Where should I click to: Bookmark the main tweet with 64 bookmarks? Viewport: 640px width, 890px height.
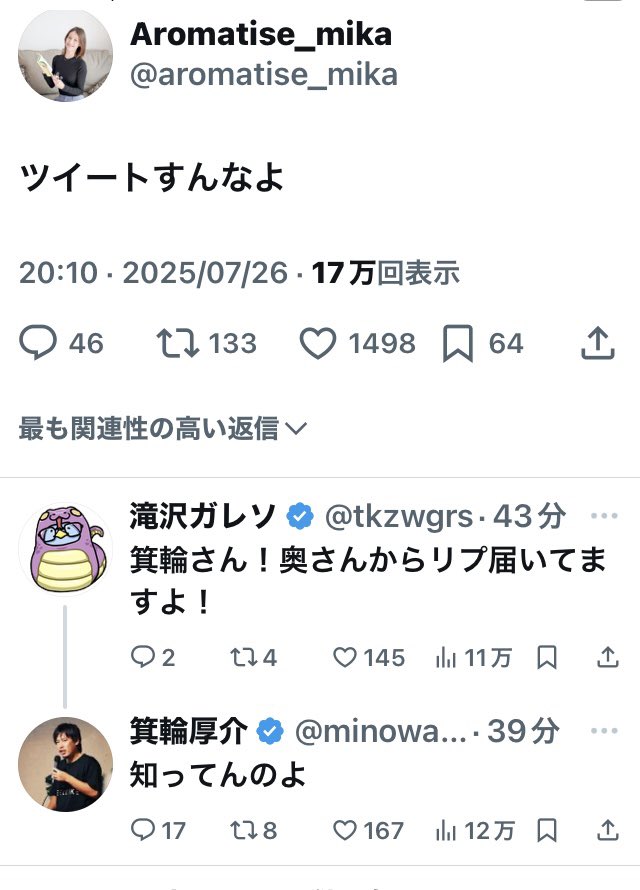click(x=457, y=344)
